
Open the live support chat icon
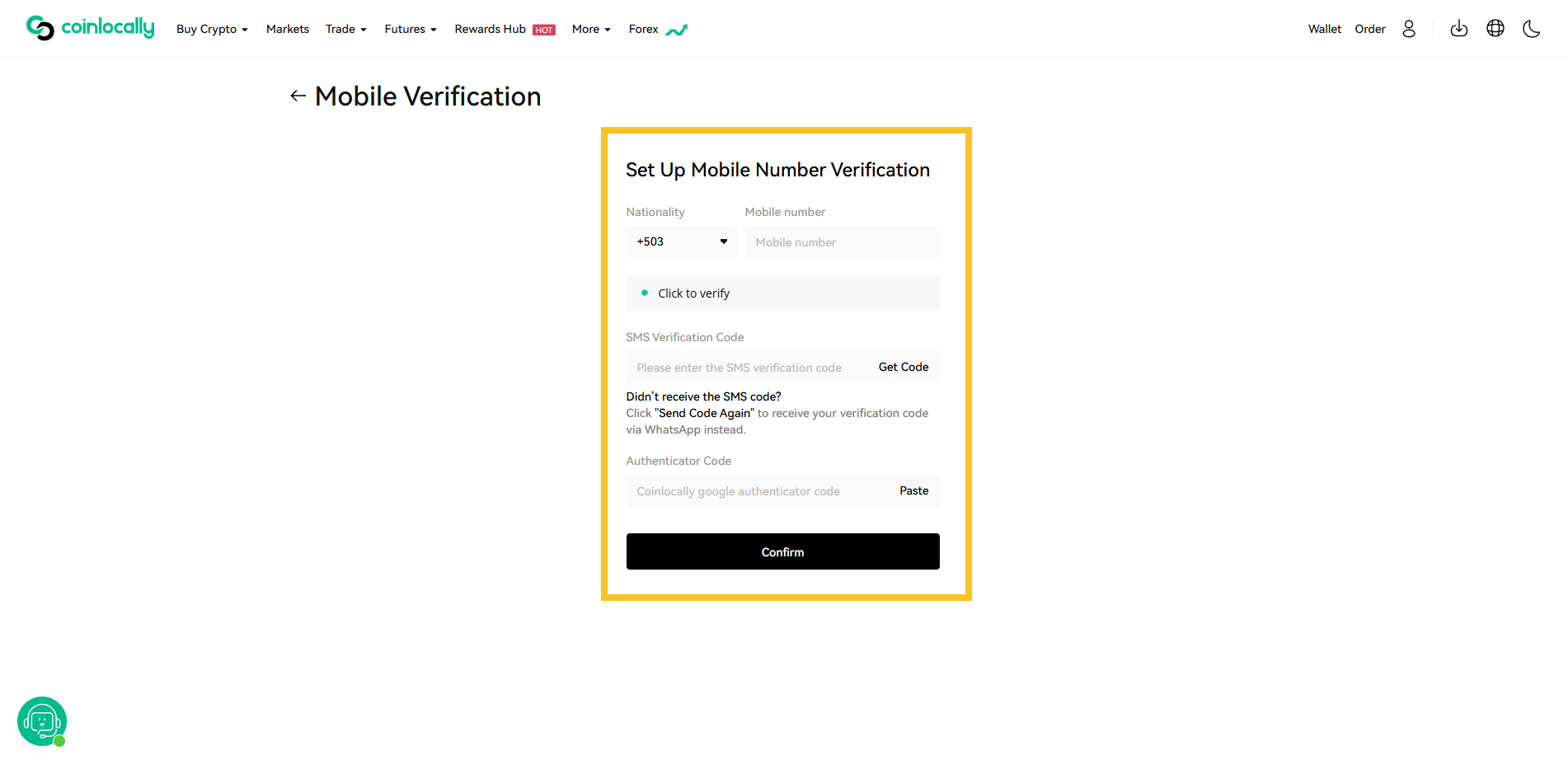pyautogui.click(x=42, y=721)
